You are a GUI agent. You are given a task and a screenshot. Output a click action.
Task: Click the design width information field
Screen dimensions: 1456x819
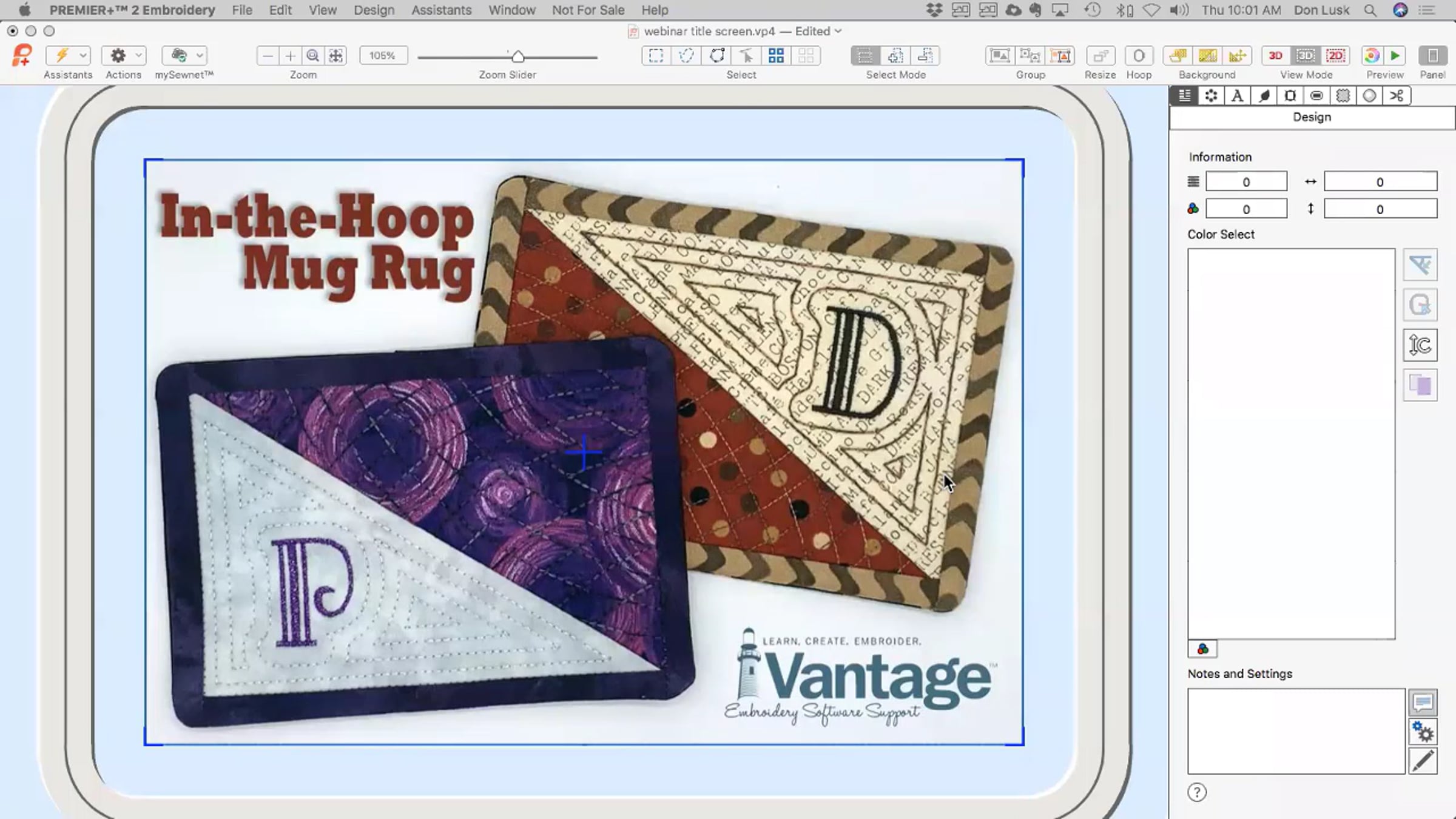coord(1380,182)
